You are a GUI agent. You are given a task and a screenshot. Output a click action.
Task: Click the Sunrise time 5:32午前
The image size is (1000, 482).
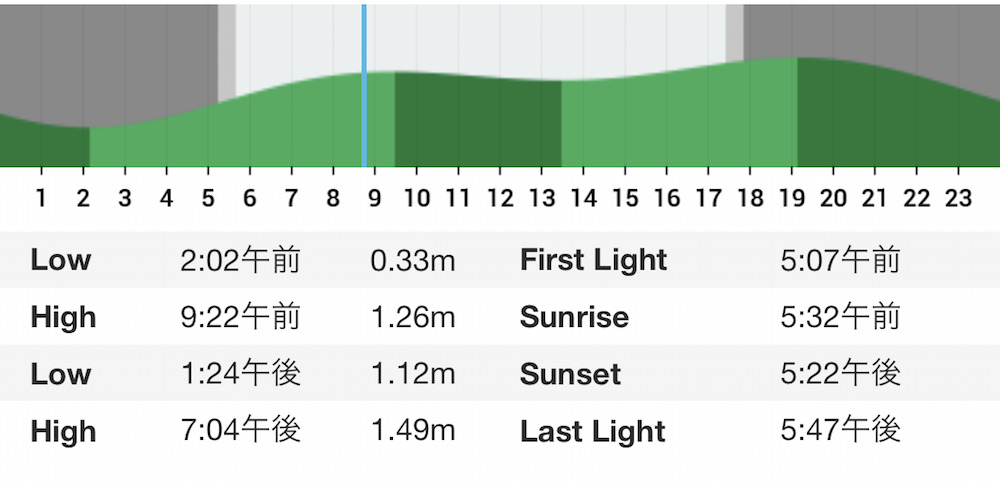click(x=840, y=317)
